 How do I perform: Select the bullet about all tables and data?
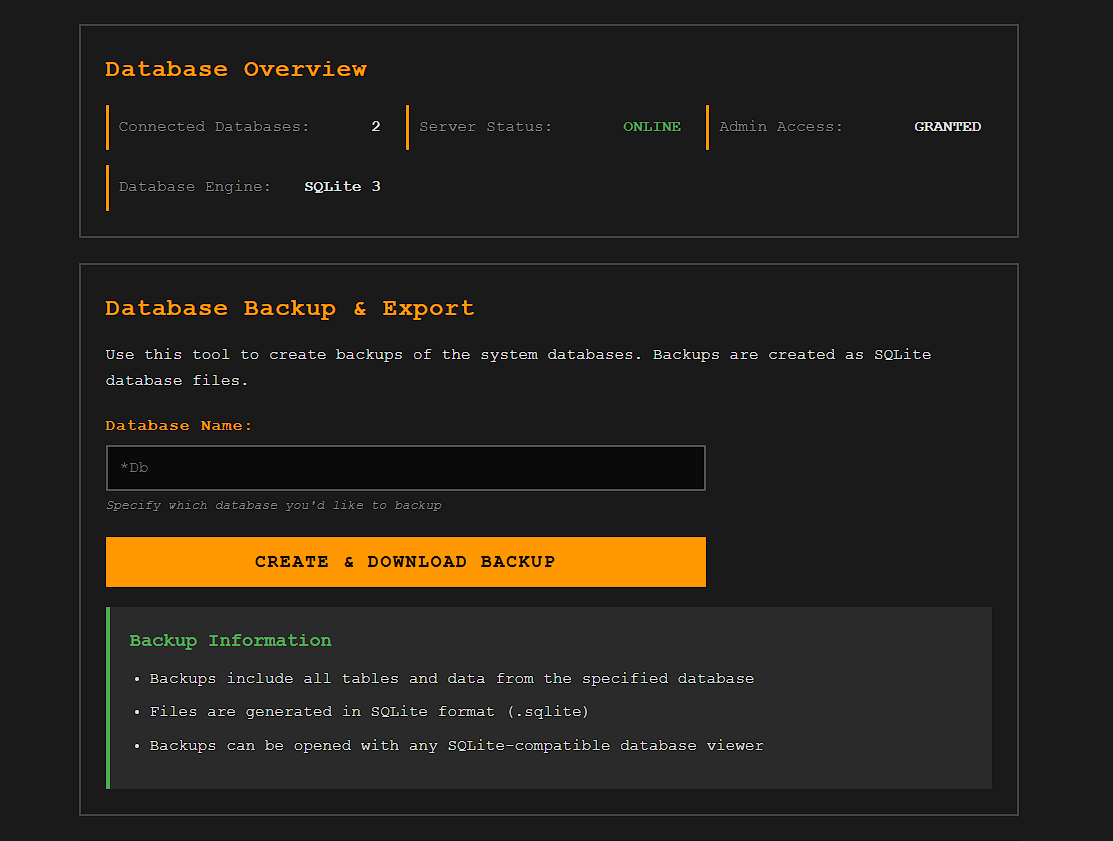pos(452,678)
